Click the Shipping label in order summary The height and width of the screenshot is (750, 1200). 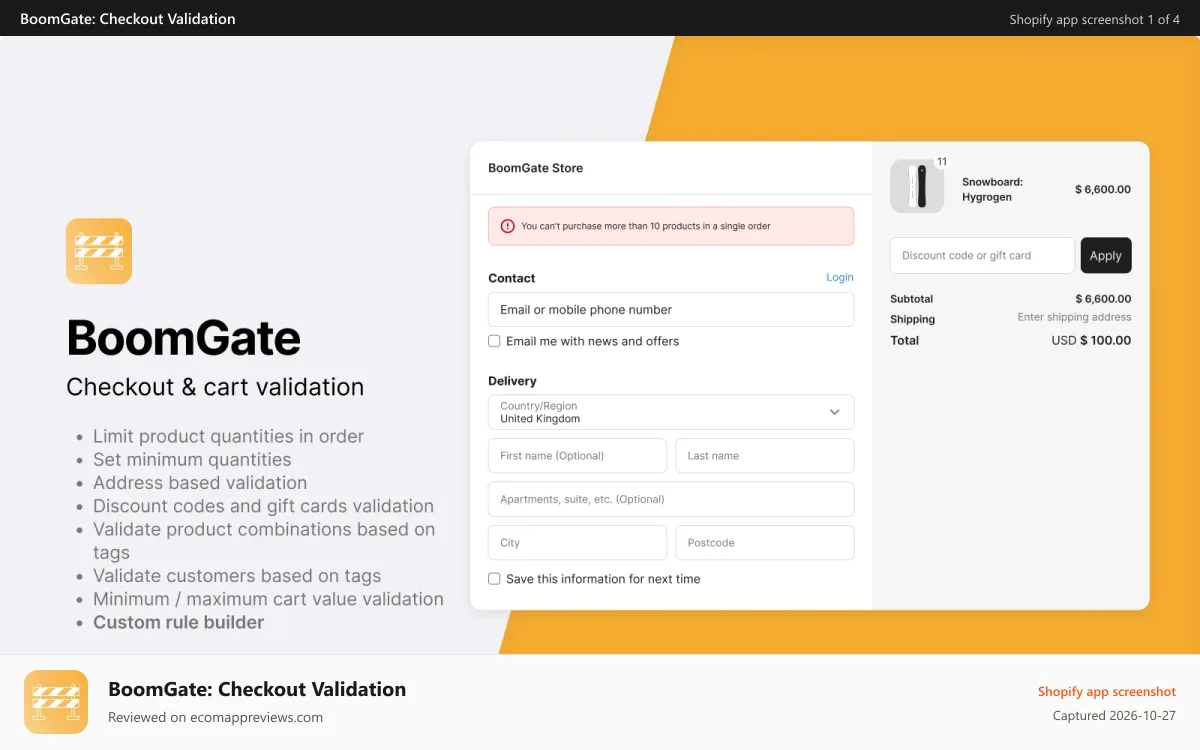tap(912, 319)
